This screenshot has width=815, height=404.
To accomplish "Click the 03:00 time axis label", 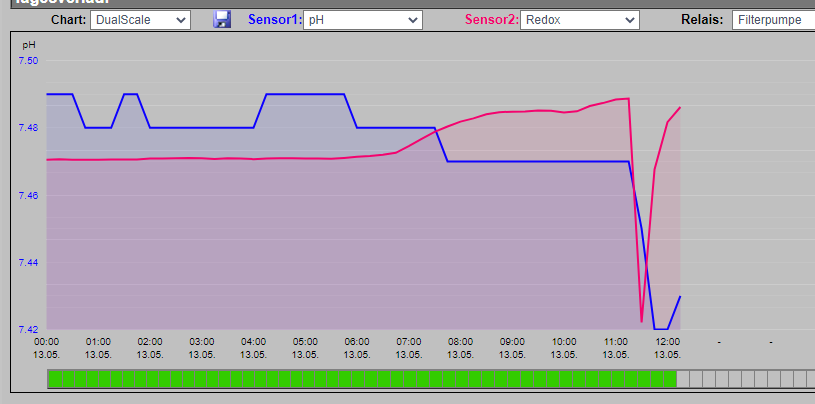I will click(x=202, y=342).
